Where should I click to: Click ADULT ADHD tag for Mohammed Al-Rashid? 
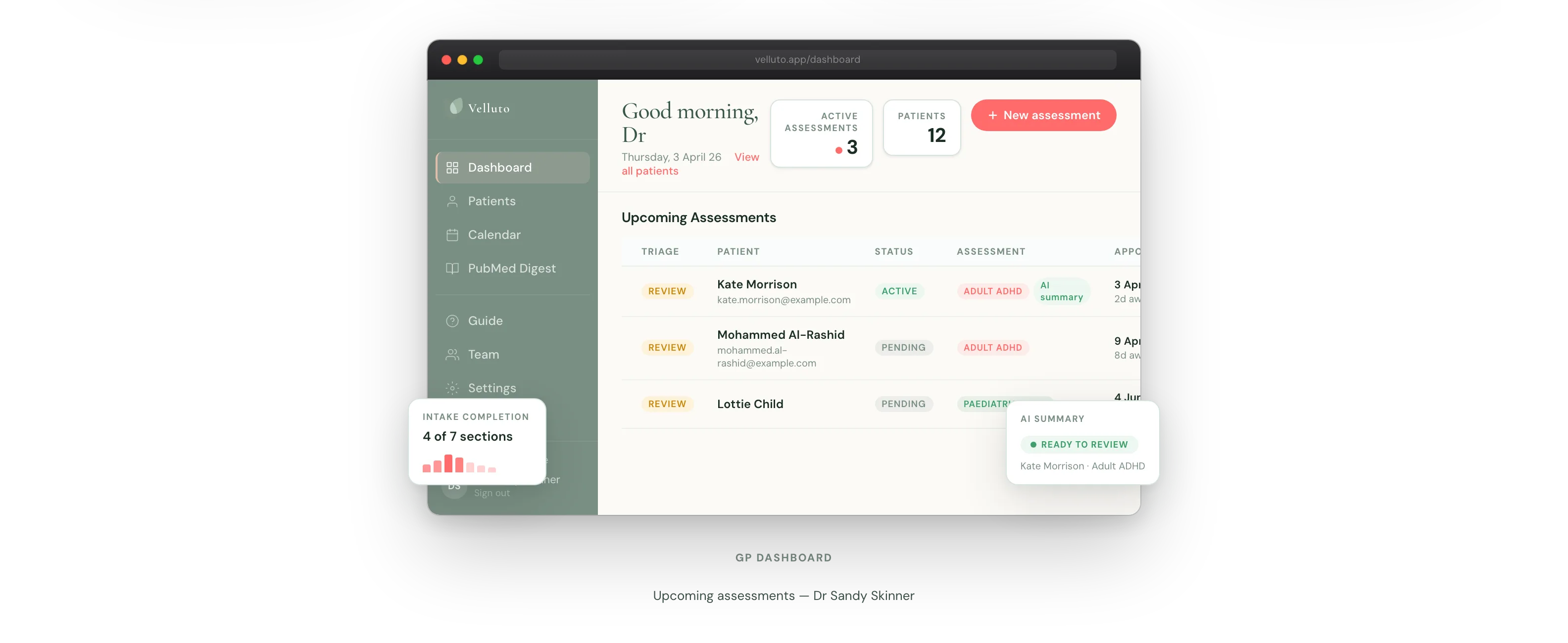tap(992, 347)
